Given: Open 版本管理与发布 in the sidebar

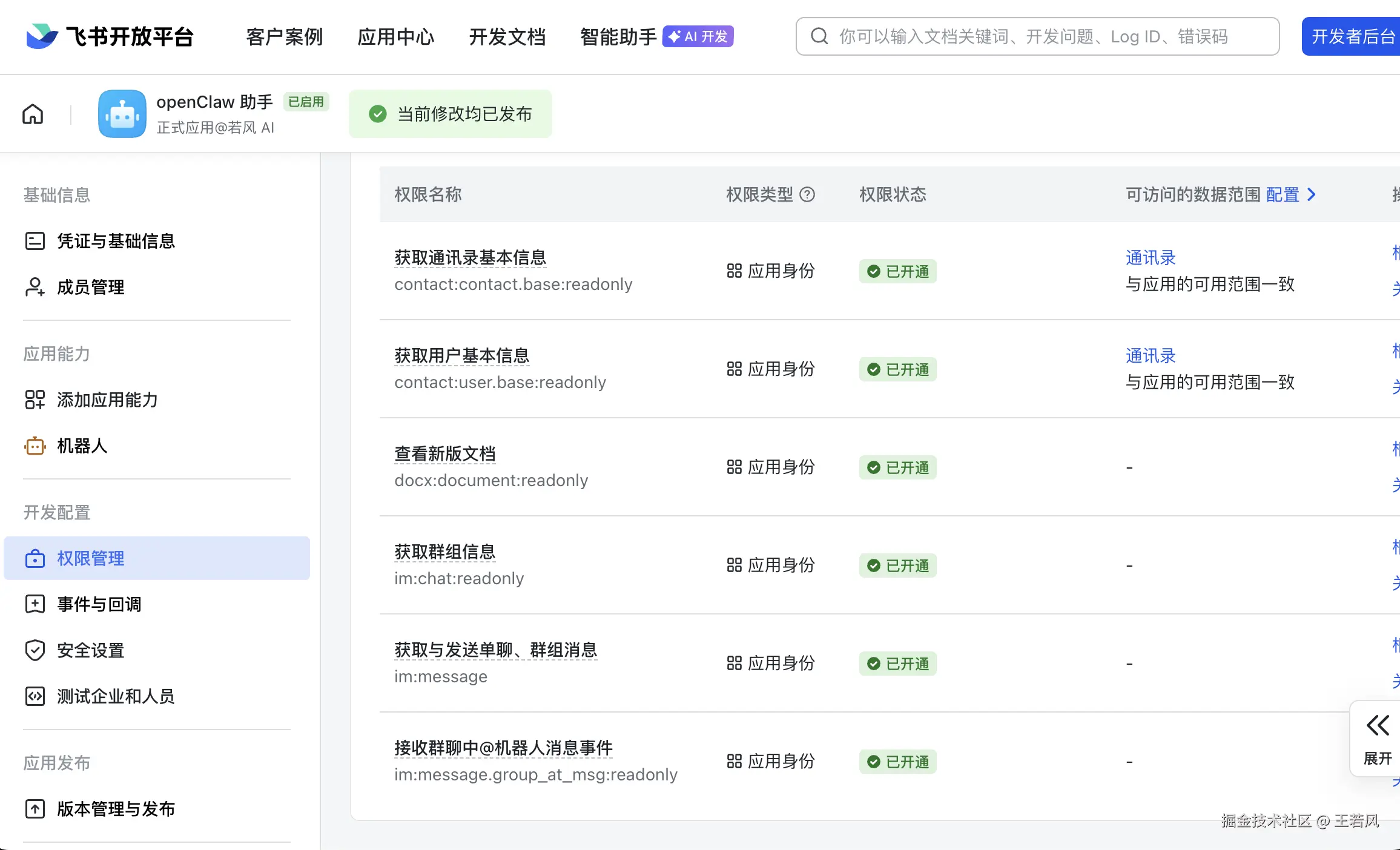Looking at the screenshot, I should tap(116, 809).
